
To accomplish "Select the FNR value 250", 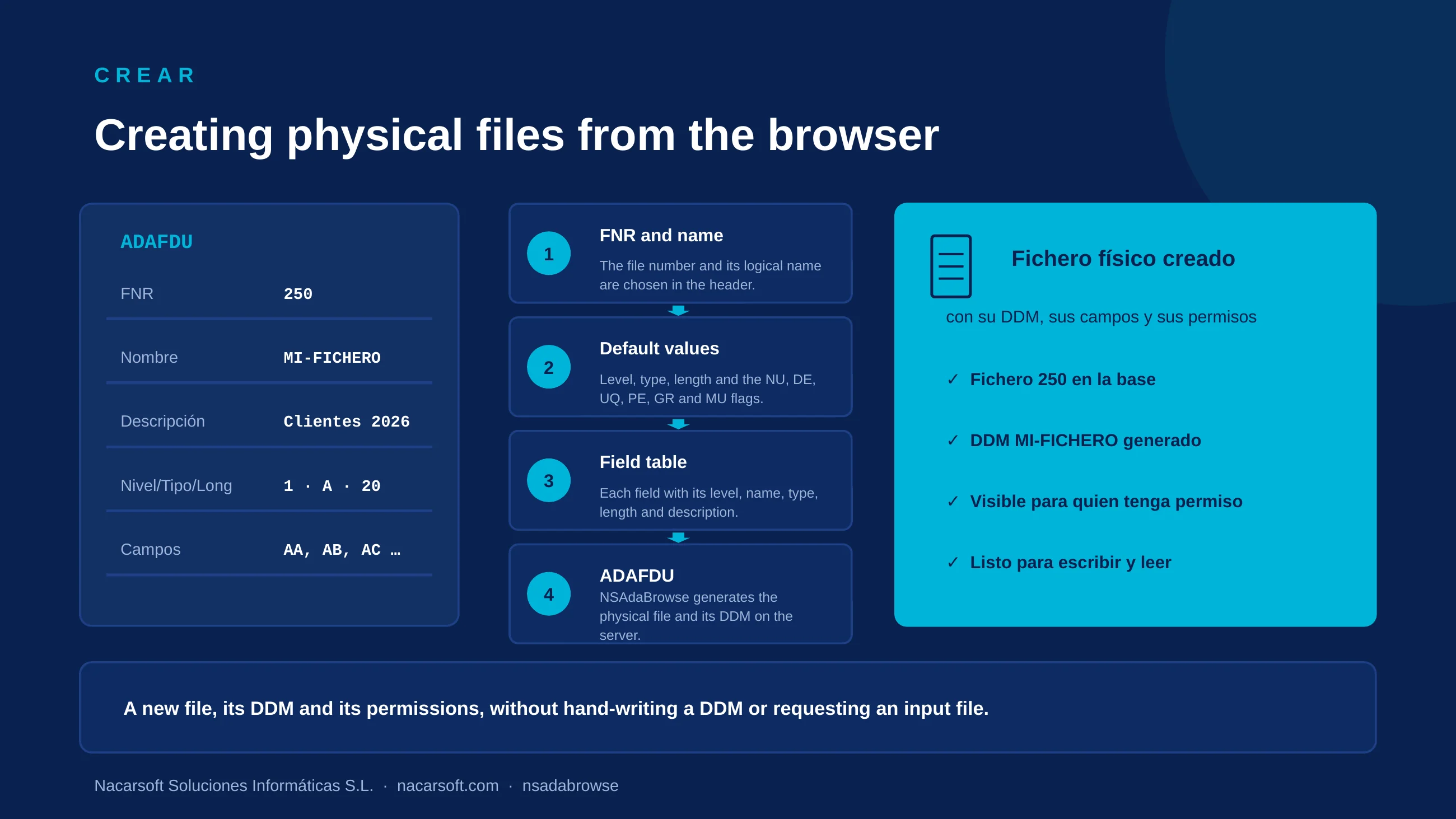I will click(x=298, y=294).
